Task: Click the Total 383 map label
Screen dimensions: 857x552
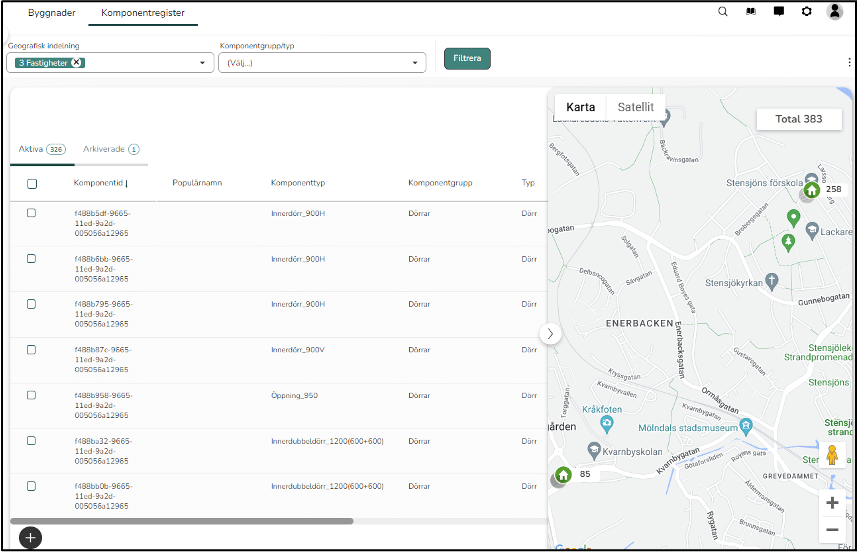Action: (x=799, y=119)
